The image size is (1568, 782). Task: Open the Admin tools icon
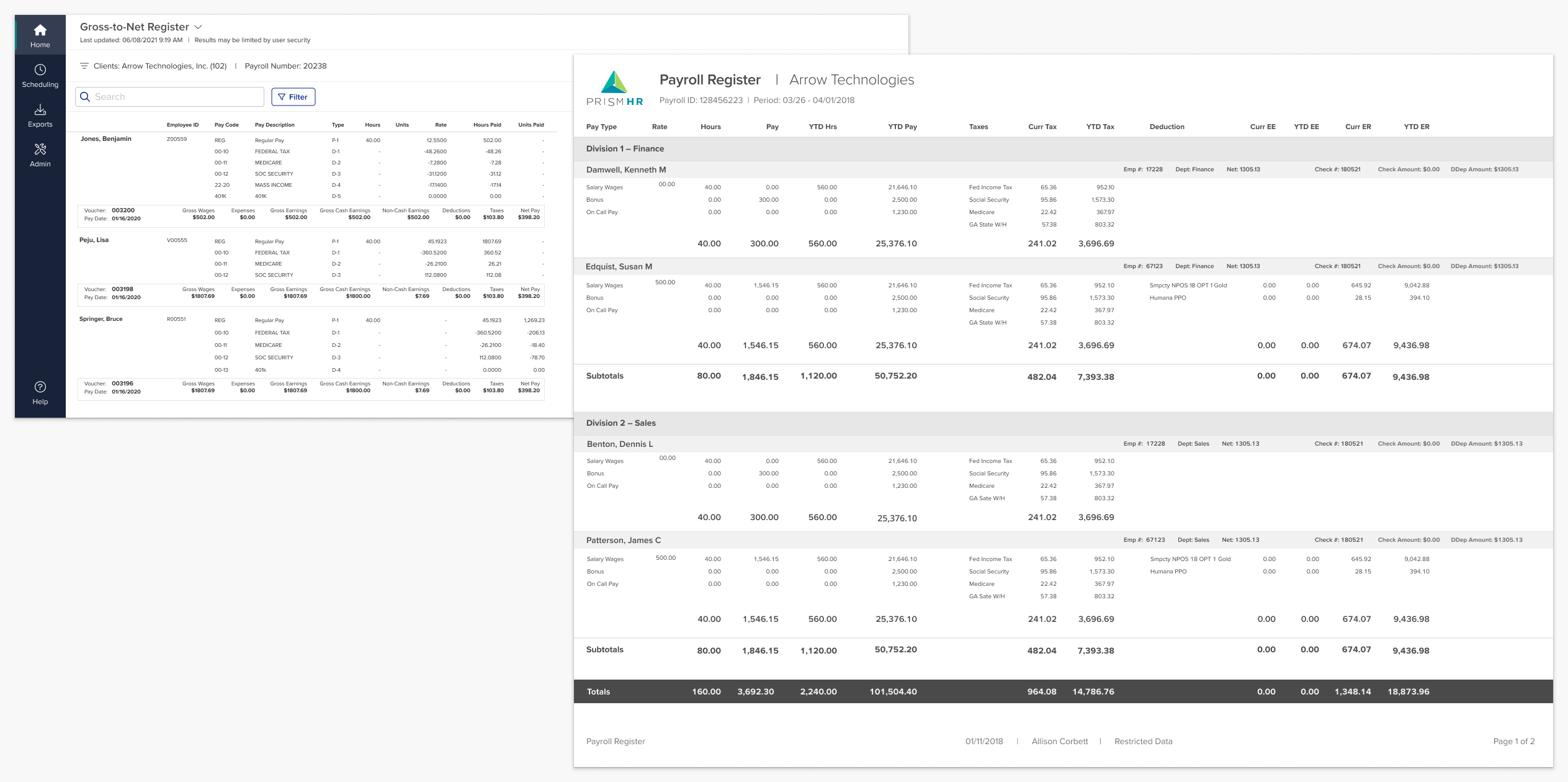40,150
